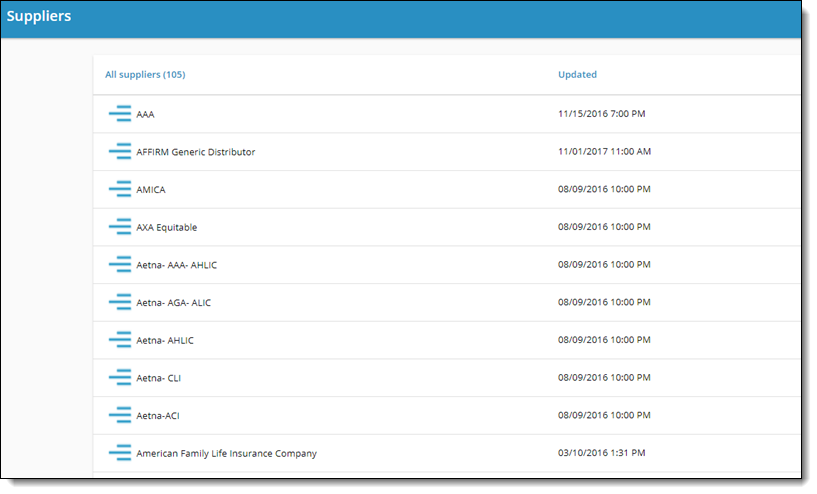The height and width of the screenshot is (494, 817).
Task: Open the Aetna- AGA- ALIC supplier
Action: click(x=174, y=303)
